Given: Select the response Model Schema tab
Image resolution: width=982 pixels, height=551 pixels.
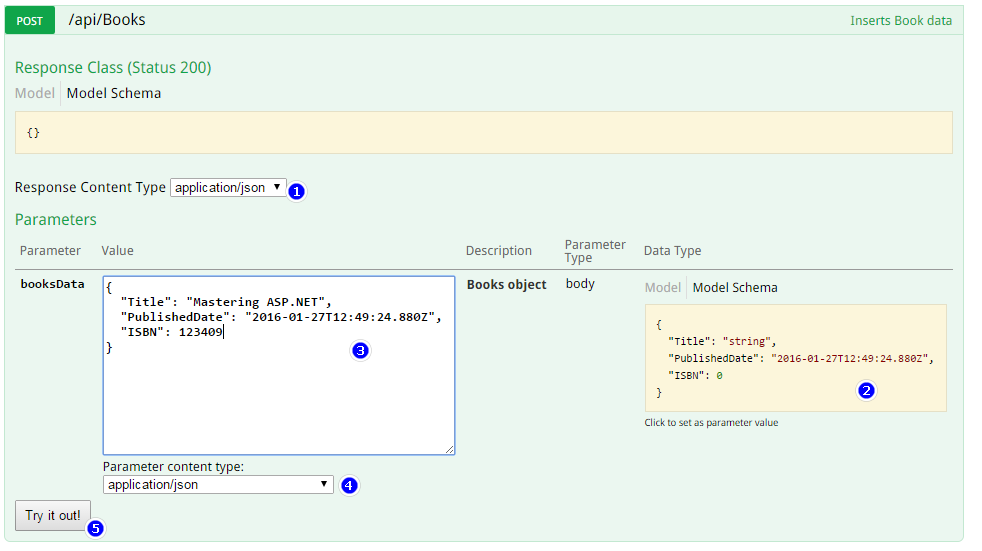Looking at the screenshot, I should [114, 93].
